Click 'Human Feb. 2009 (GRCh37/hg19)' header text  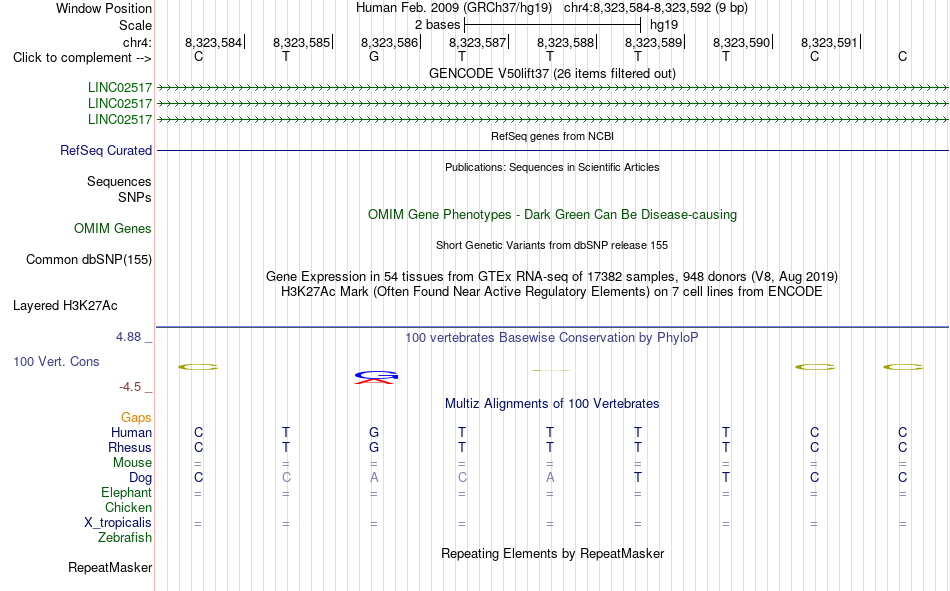tap(454, 8)
